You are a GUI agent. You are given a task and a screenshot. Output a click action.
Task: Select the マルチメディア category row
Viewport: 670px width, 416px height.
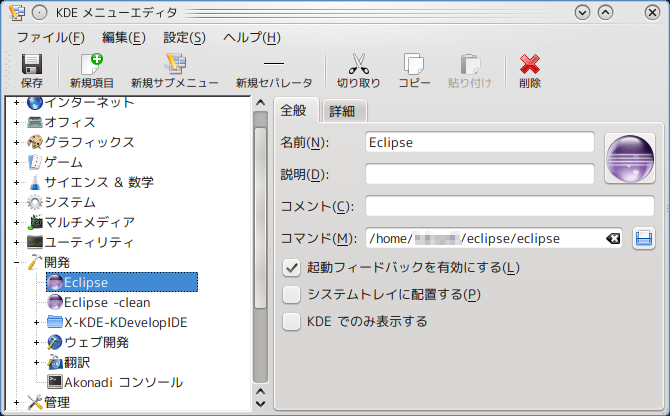click(89, 222)
